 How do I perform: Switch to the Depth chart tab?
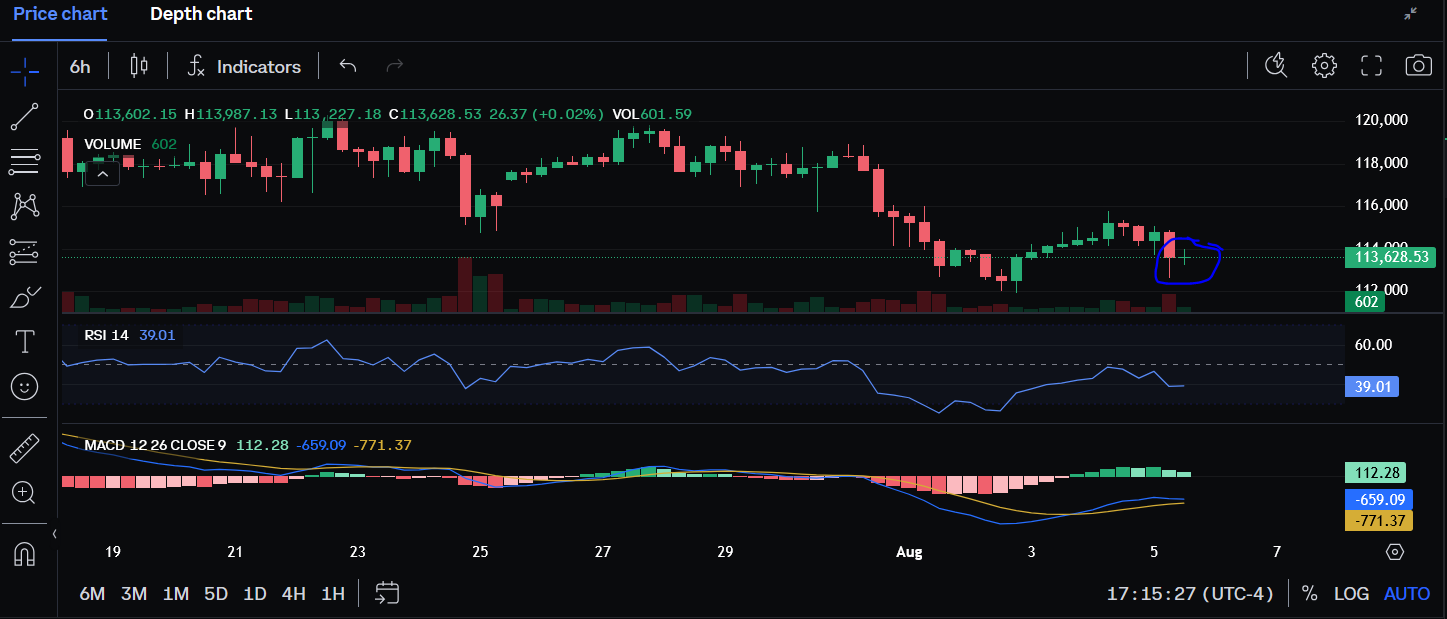[201, 14]
